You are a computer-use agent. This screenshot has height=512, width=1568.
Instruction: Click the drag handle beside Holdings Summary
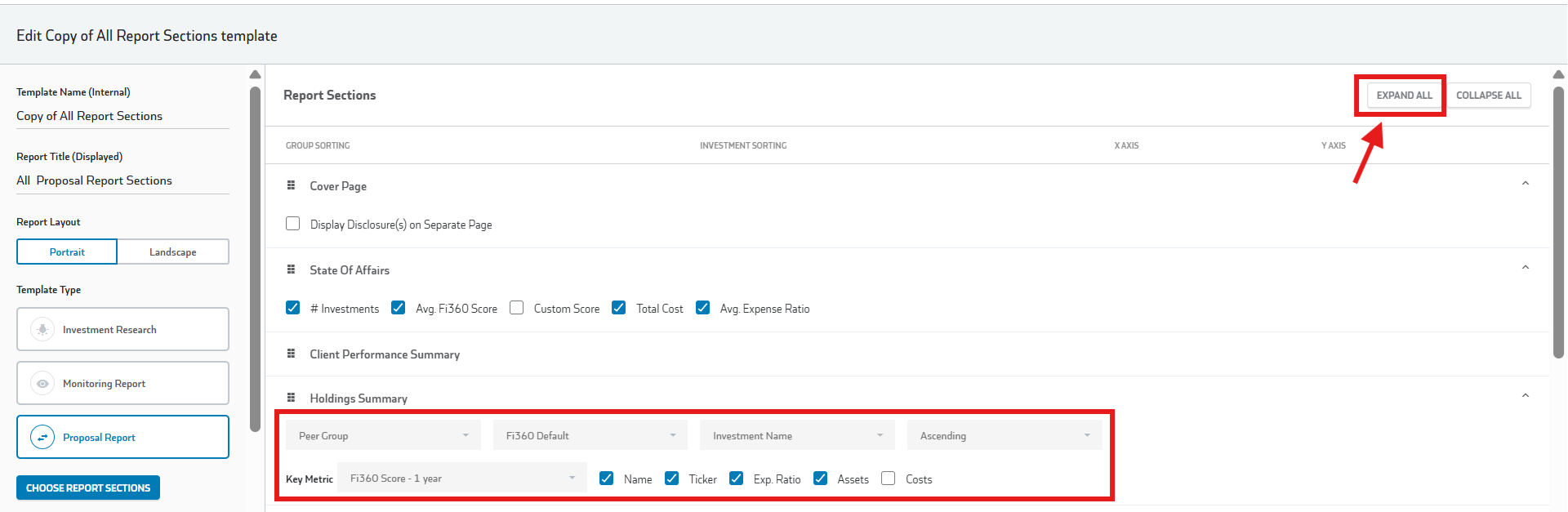[291, 398]
